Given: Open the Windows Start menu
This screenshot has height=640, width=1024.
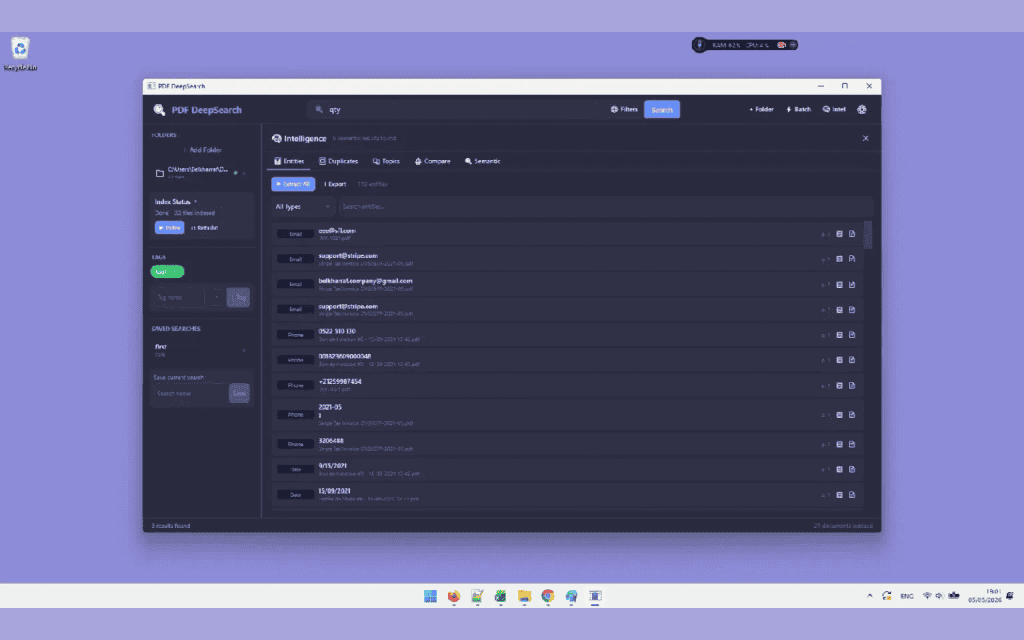Looking at the screenshot, I should [x=430, y=596].
